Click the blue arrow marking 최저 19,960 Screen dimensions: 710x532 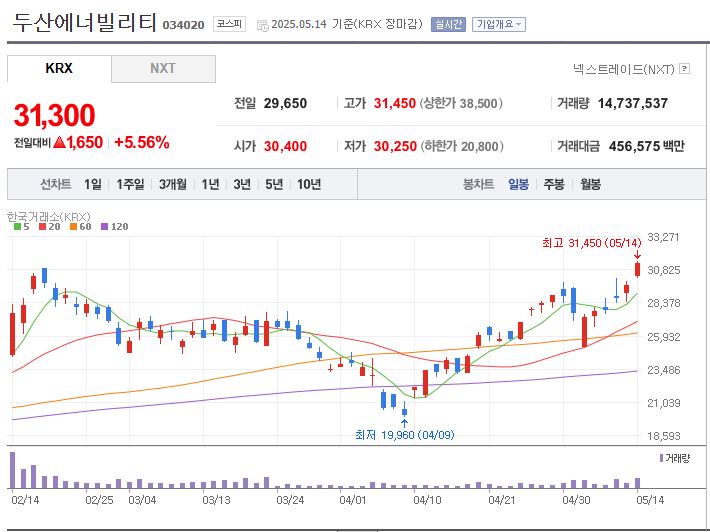[404, 422]
